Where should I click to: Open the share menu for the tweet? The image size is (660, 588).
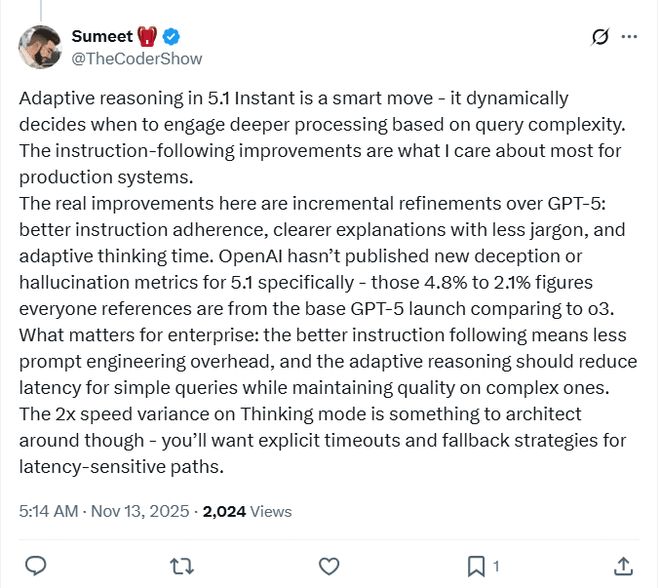pos(622,566)
